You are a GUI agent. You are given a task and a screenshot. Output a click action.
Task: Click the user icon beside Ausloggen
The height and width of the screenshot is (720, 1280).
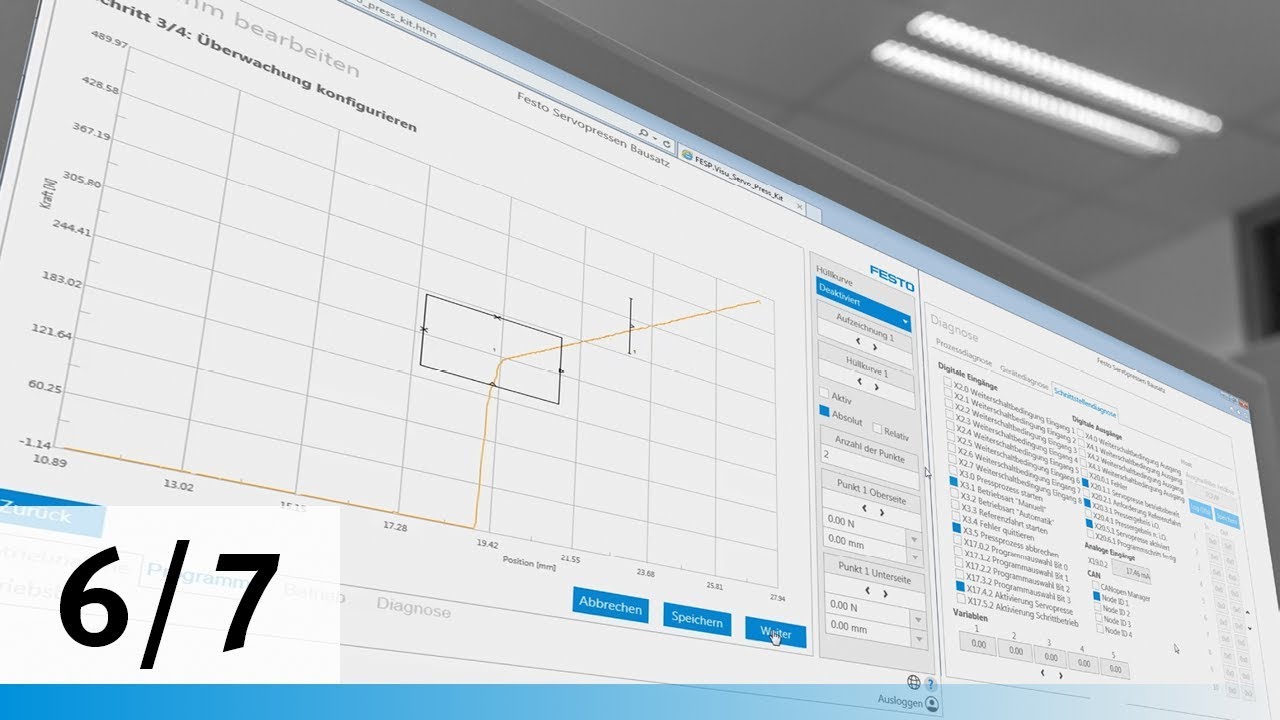coord(933,704)
